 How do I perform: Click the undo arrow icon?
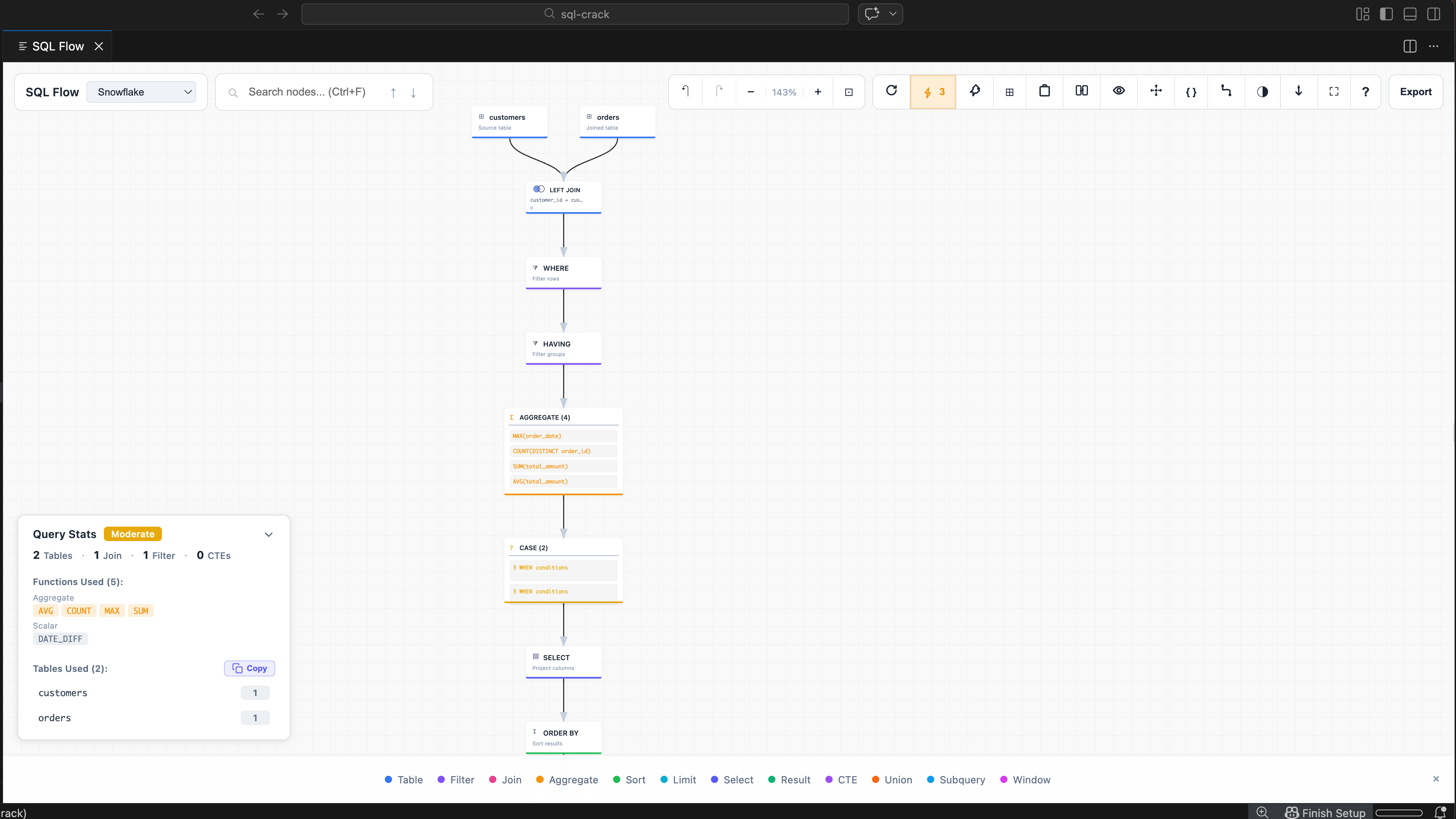[x=685, y=91]
